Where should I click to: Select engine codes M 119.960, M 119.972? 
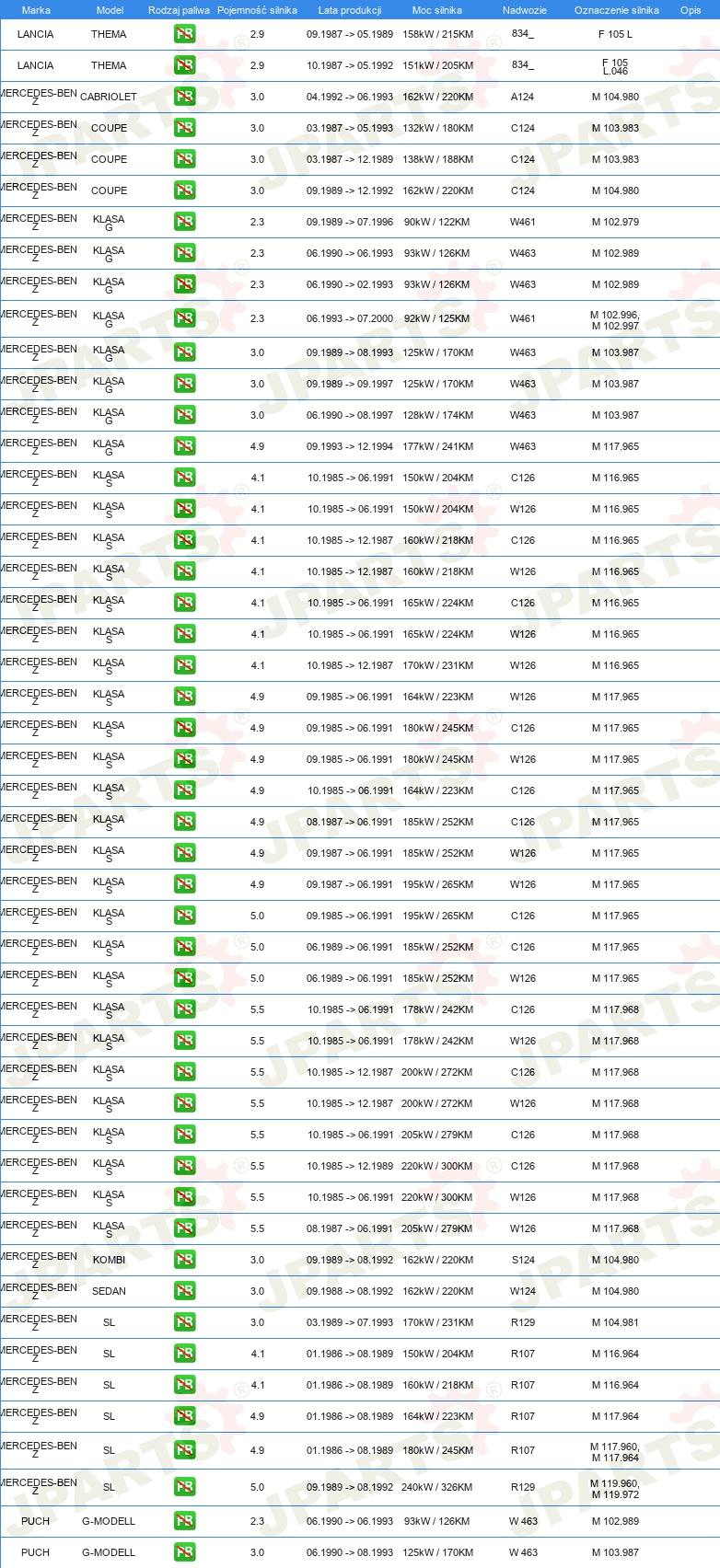point(615,1489)
